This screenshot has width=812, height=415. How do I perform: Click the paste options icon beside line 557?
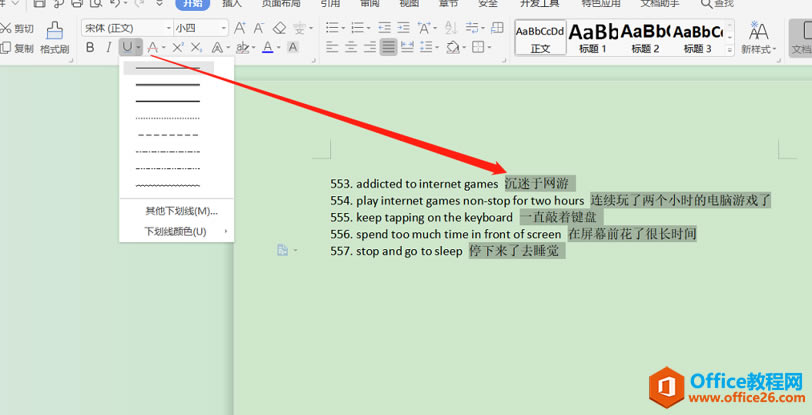tap(282, 251)
